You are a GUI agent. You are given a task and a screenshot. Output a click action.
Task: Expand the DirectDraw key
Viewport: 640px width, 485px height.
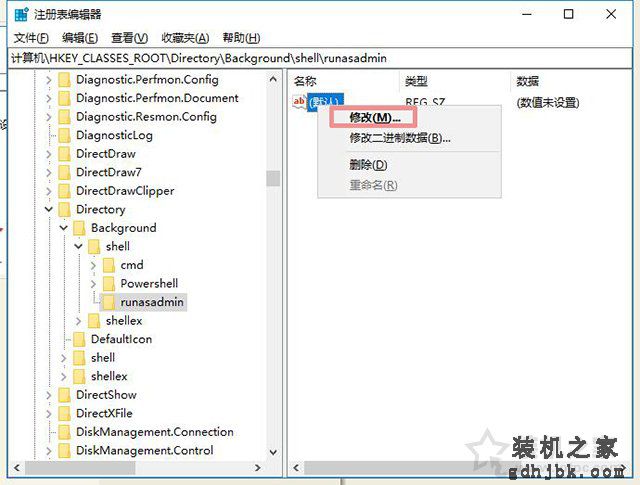49,154
